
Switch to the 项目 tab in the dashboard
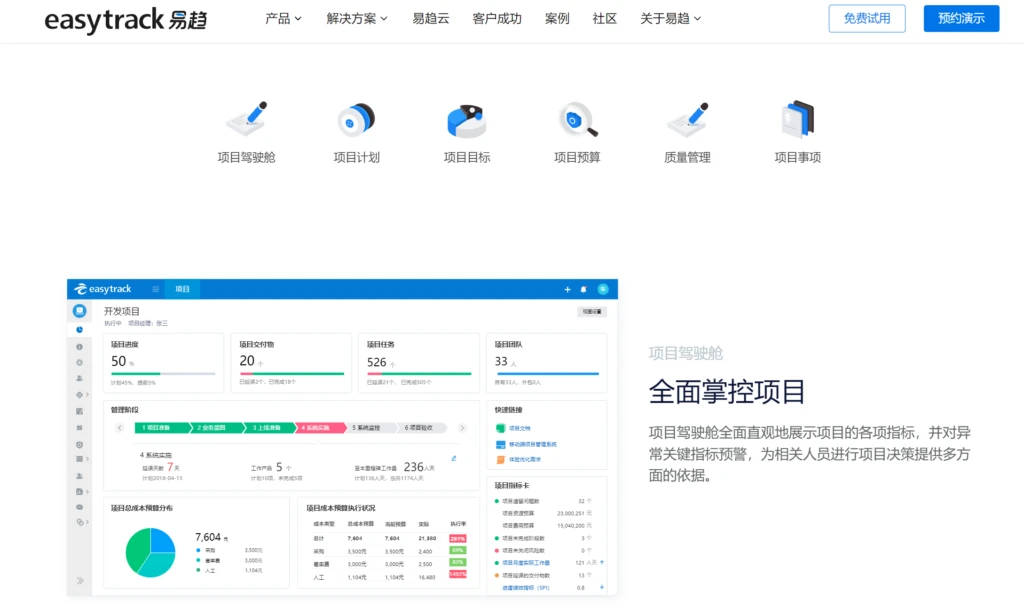[181, 288]
